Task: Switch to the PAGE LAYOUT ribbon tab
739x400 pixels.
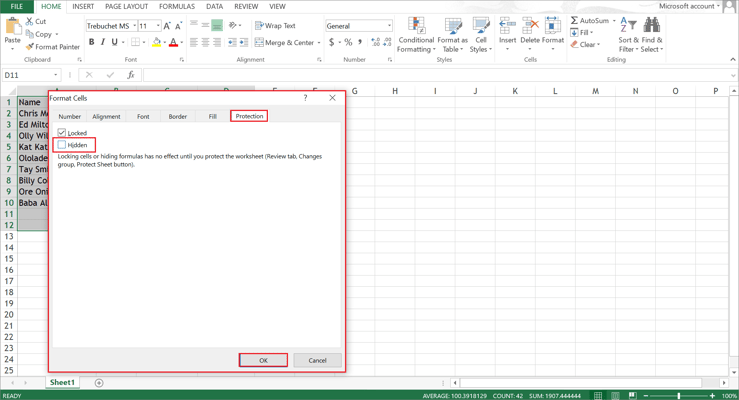Action: tap(126, 7)
